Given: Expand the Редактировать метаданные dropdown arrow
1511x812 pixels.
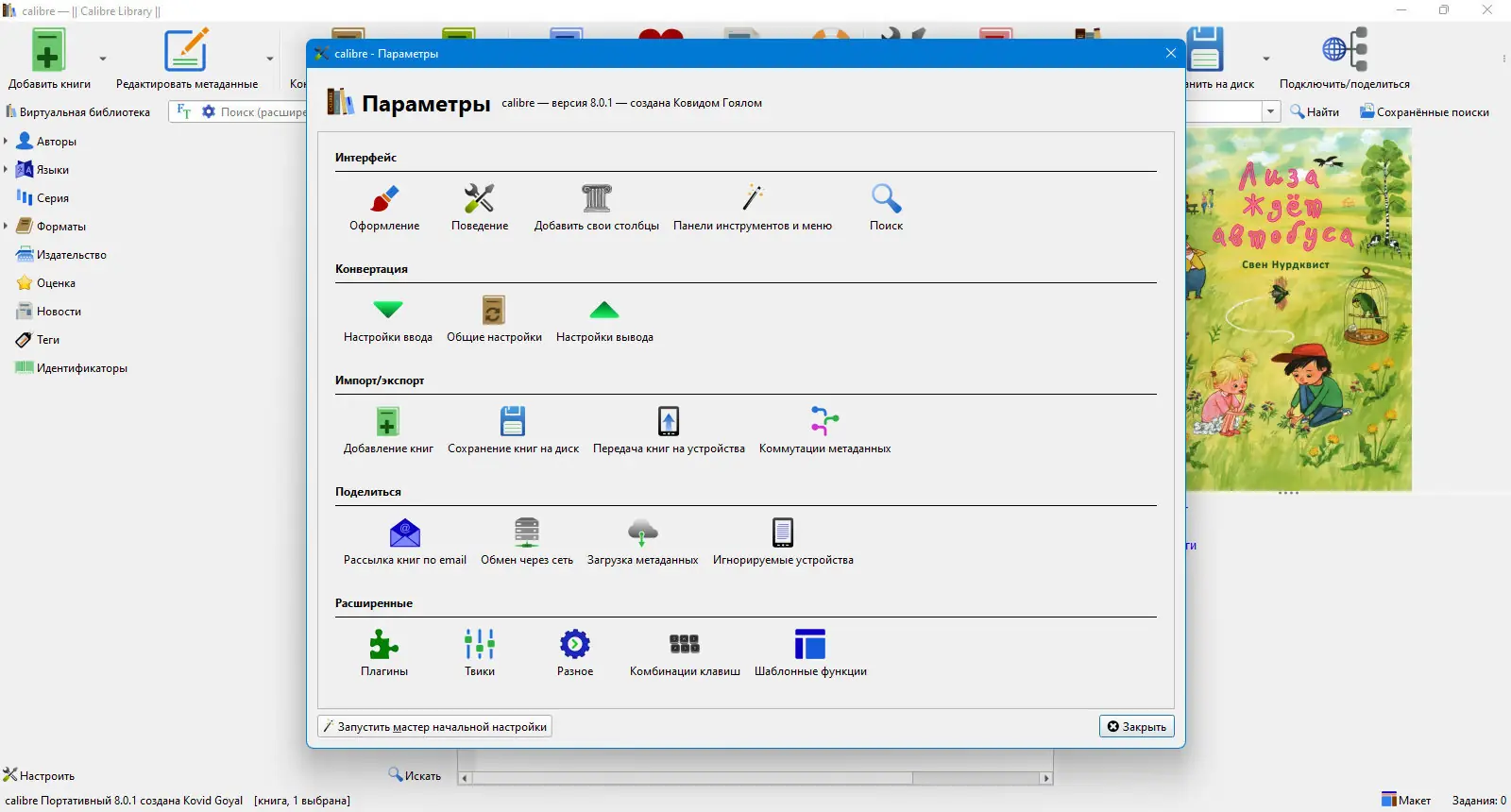Looking at the screenshot, I should [x=270, y=59].
